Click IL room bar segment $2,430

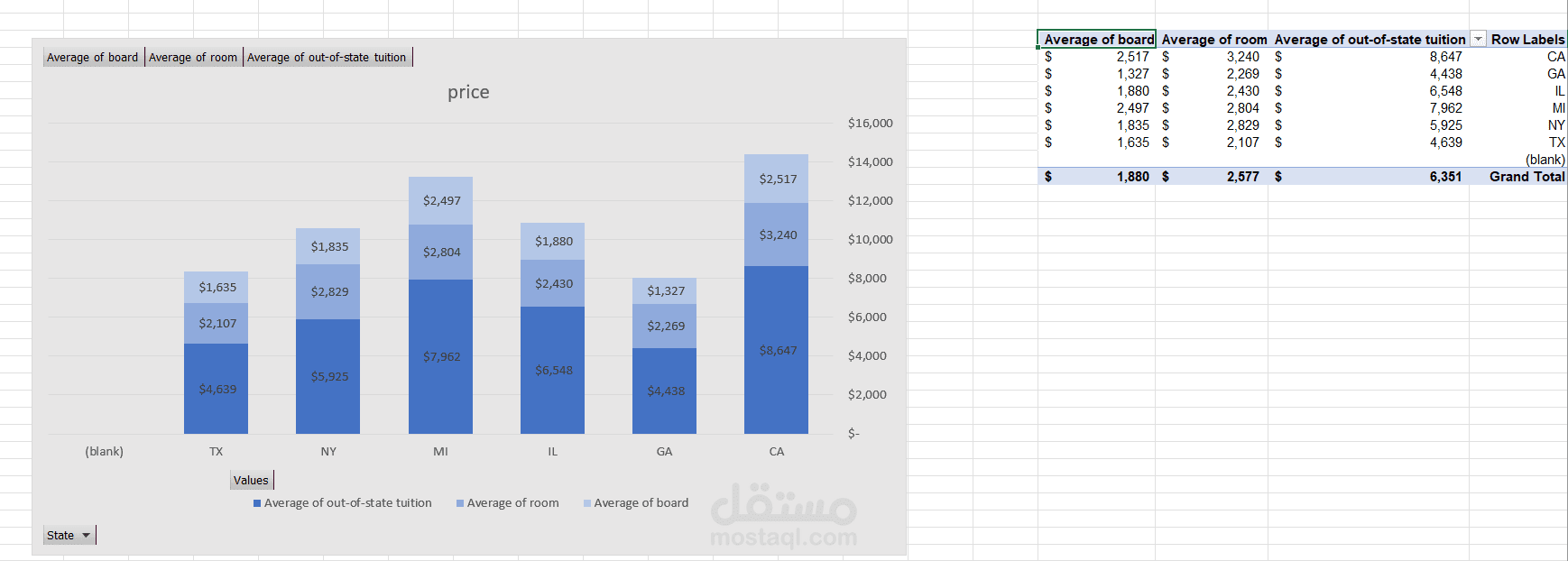[x=552, y=283]
